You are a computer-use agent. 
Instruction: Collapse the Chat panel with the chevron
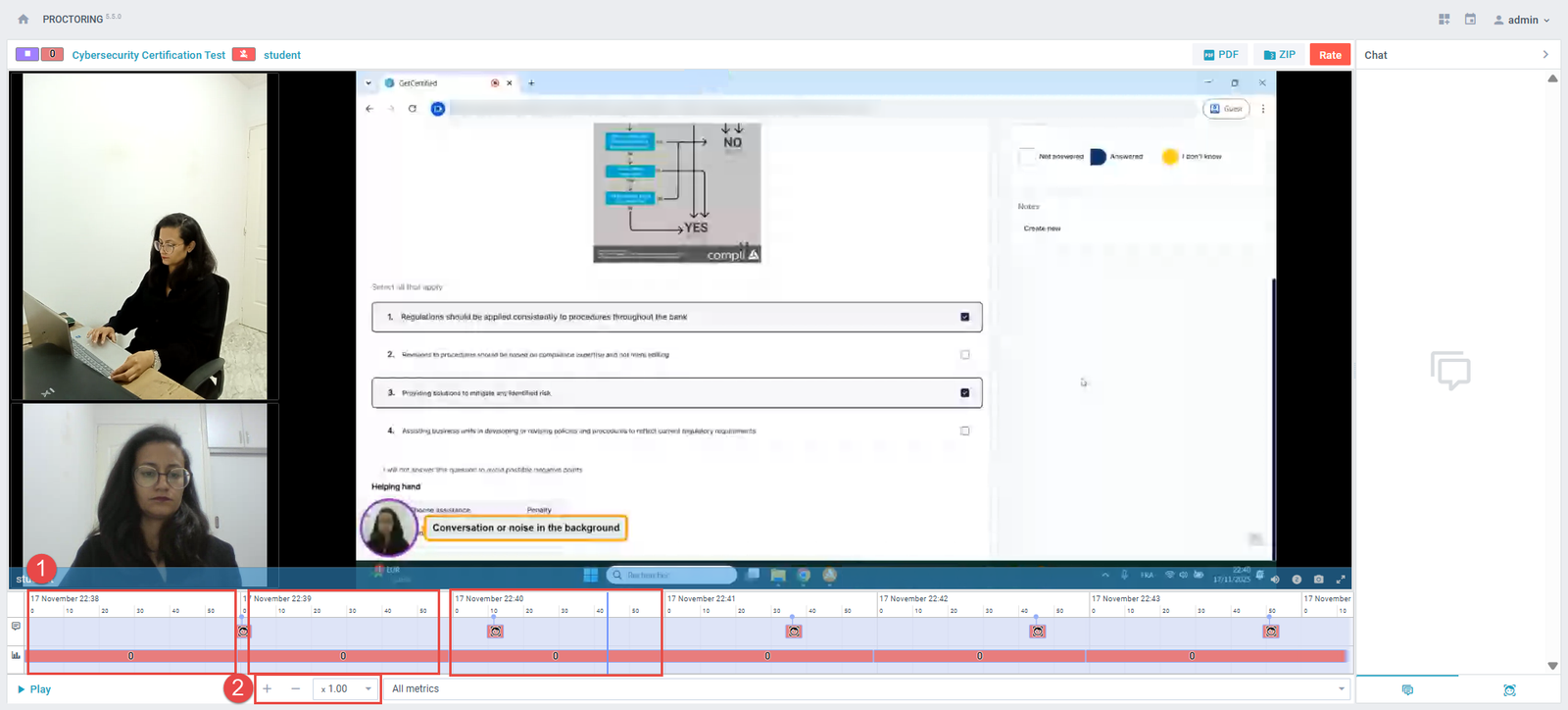tap(1545, 55)
